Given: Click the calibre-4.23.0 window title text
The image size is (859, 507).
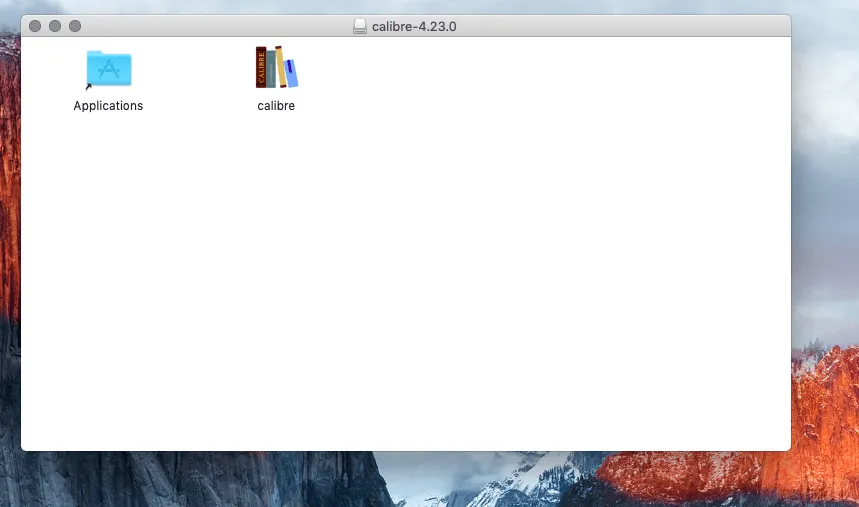Looking at the screenshot, I should (x=414, y=26).
